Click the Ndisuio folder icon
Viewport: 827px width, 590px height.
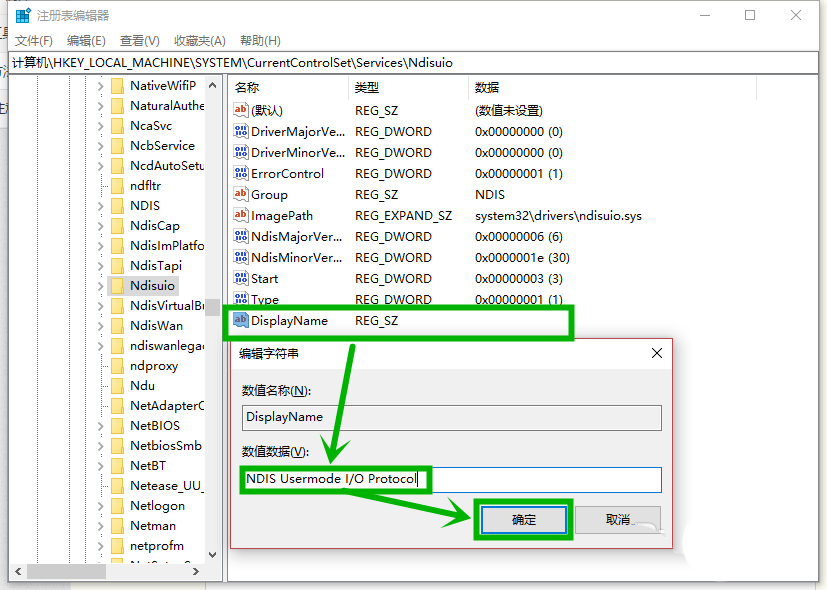118,286
